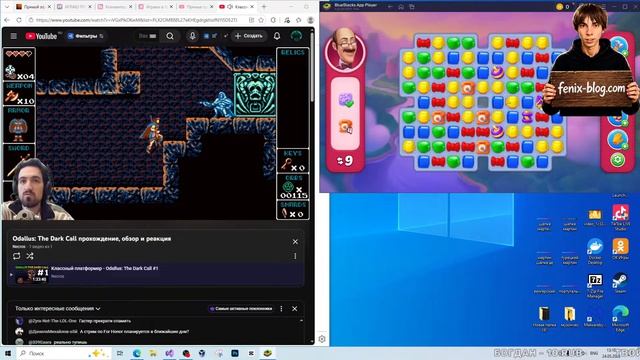Open the YouTube hamburger guide menu

pyautogui.click(x=13, y=36)
